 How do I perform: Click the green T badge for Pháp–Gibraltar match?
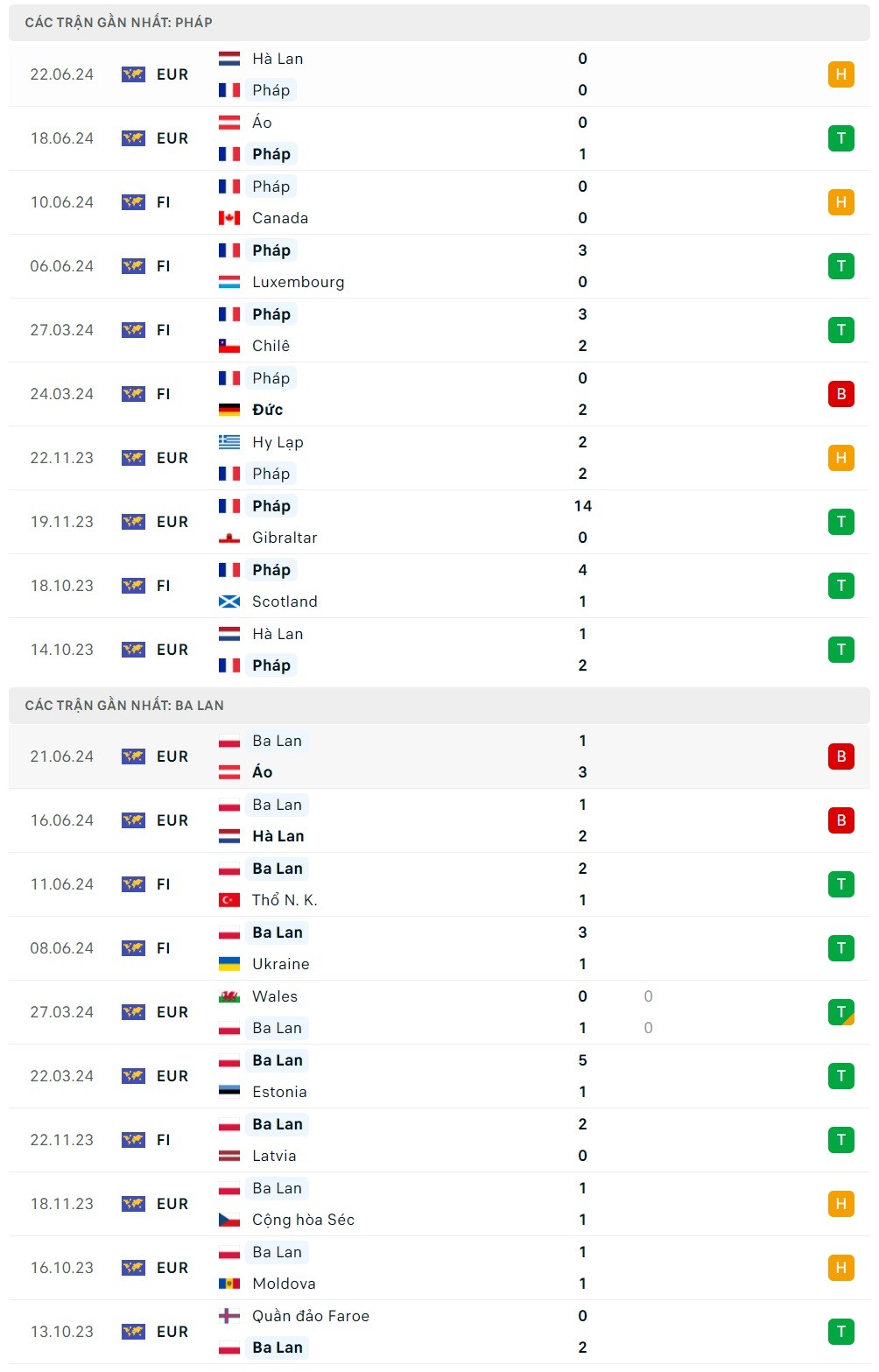click(840, 522)
